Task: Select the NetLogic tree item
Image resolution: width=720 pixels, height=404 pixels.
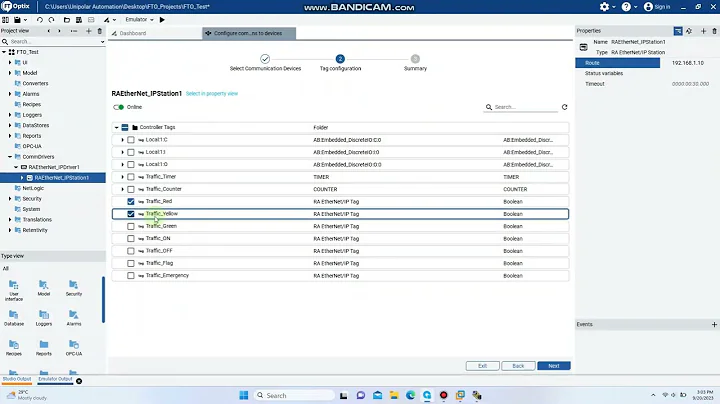Action: [33, 188]
